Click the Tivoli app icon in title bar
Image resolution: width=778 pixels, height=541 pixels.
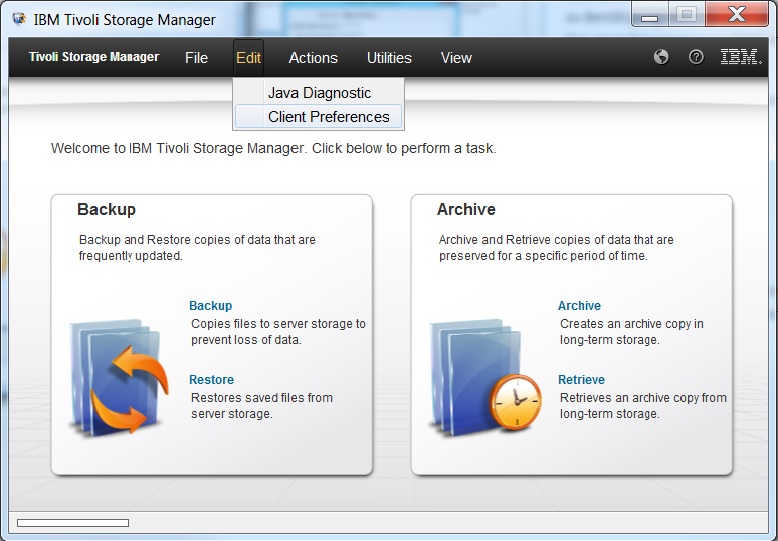pos(19,19)
